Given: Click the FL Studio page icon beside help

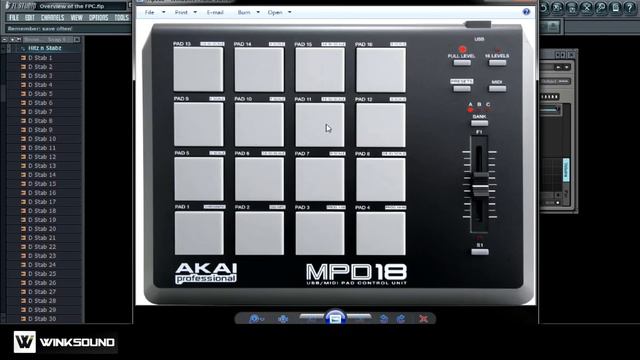Looking at the screenshot, I should (616, 8).
